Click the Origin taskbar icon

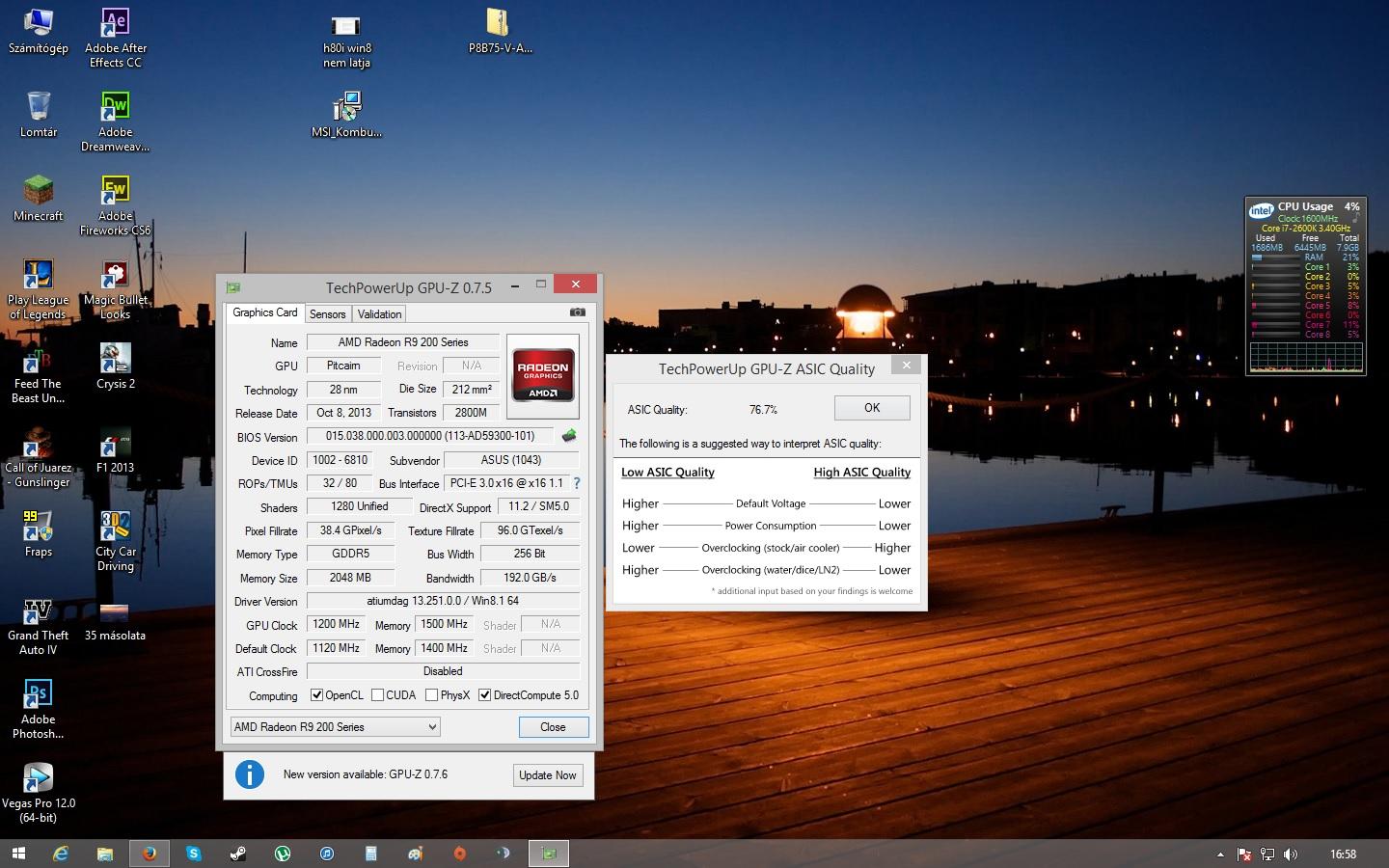459,854
